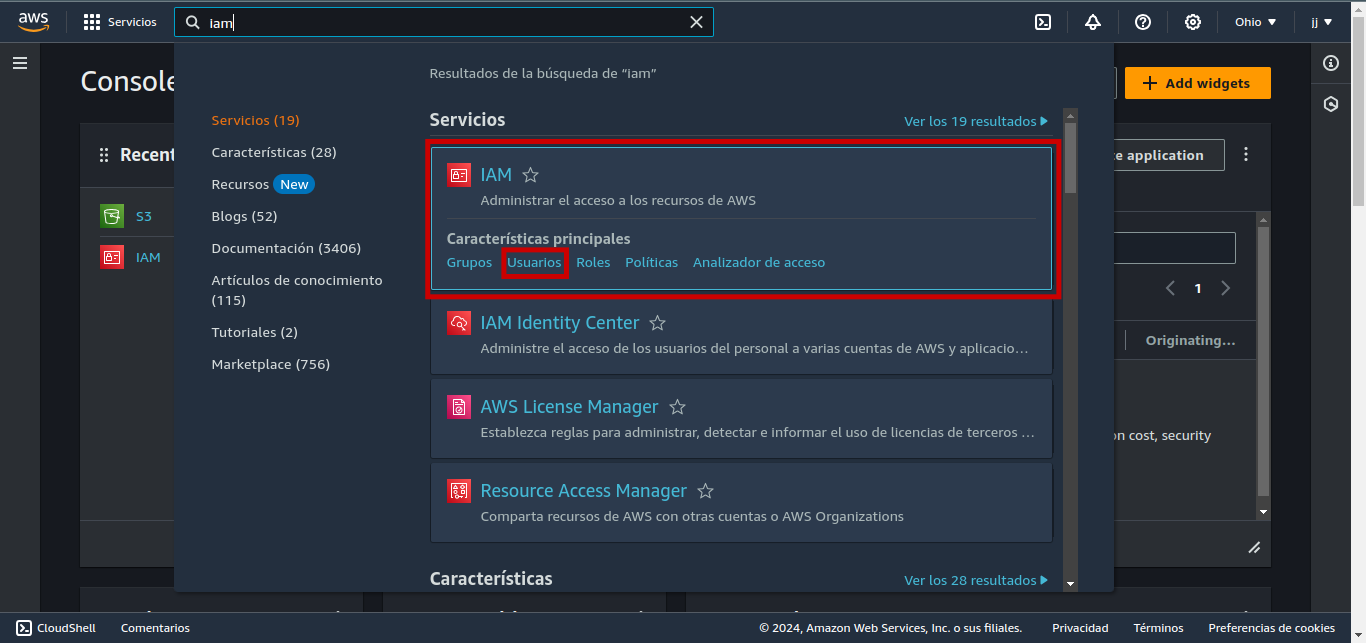1366x643 pixels.
Task: Open the settings gear icon
Action: [1193, 22]
